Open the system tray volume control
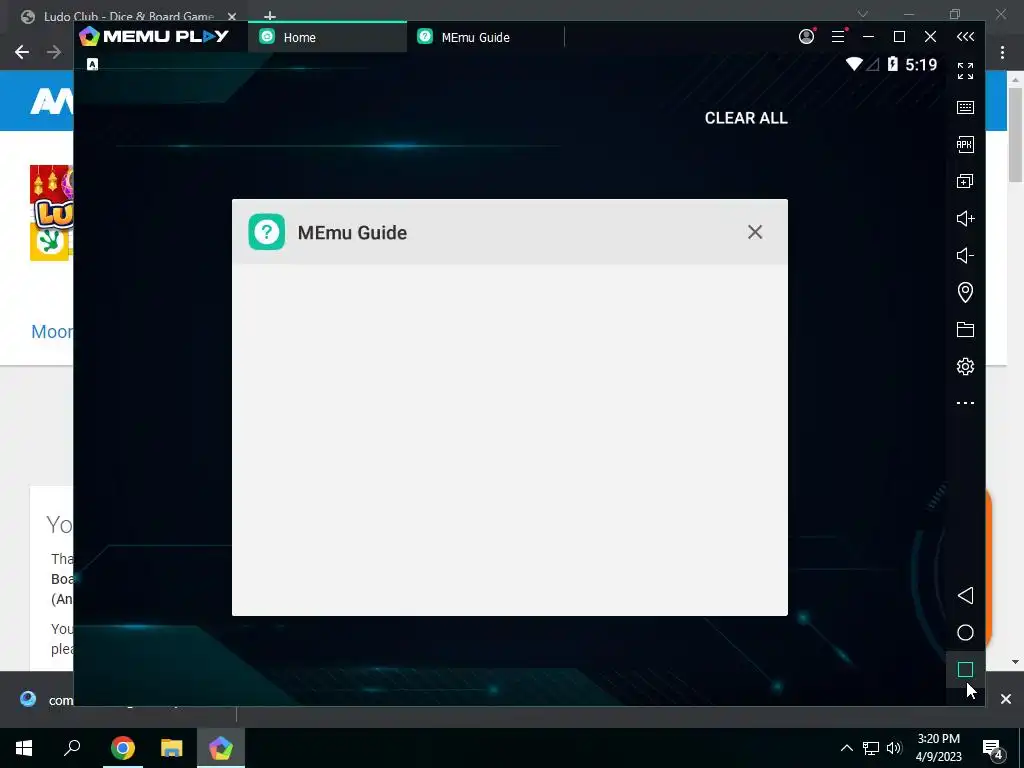Image resolution: width=1024 pixels, height=768 pixels. (x=894, y=748)
